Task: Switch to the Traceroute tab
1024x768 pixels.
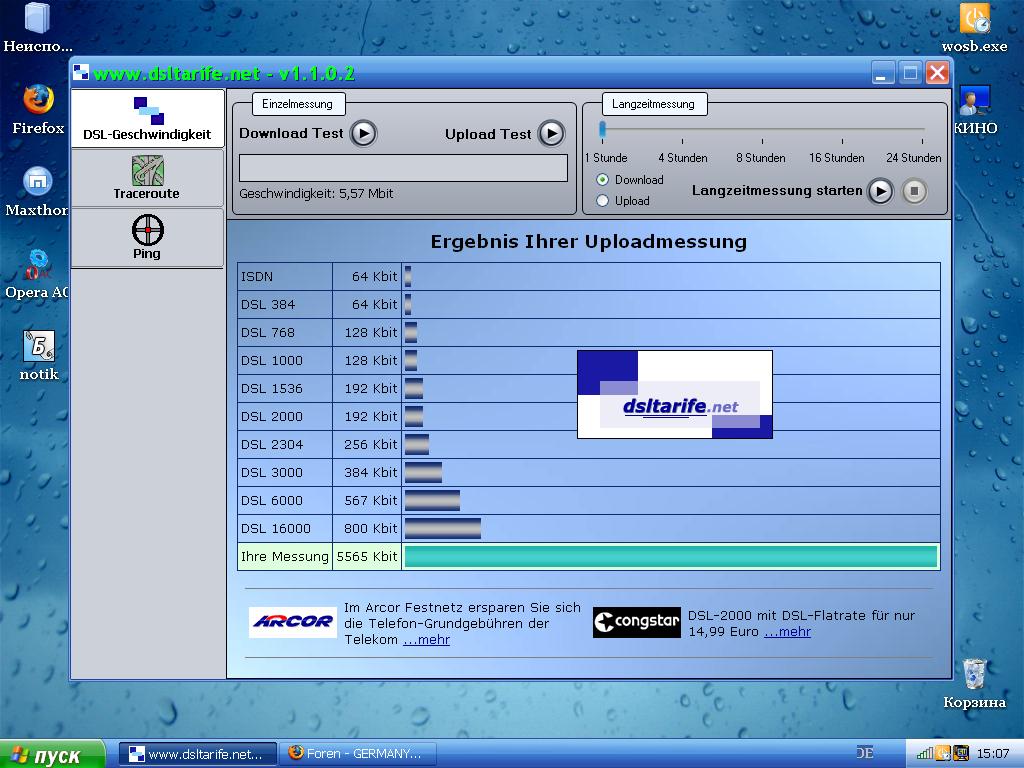Action: [147, 178]
